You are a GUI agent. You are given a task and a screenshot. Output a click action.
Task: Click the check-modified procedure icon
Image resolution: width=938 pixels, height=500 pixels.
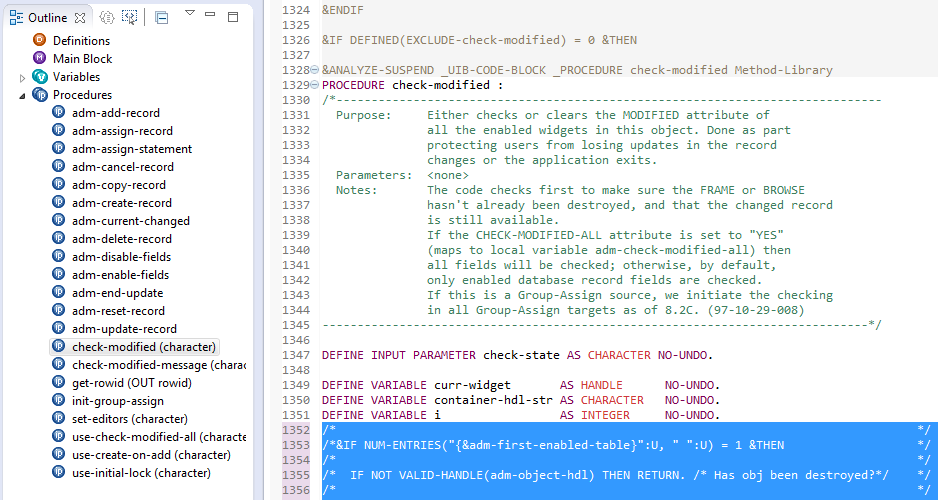pos(59,345)
